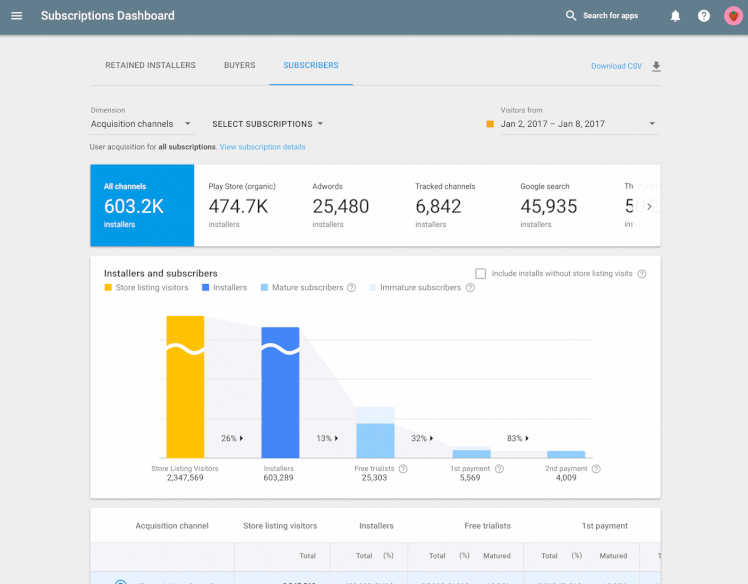
Task: Click Matured subheader under 1st payment
Action: tap(613, 556)
